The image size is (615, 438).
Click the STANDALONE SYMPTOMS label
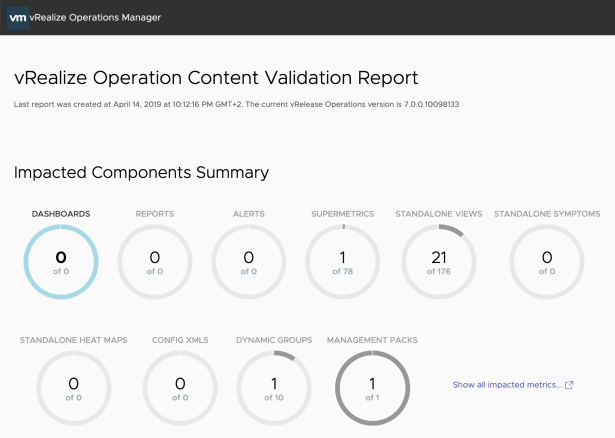(x=547, y=214)
